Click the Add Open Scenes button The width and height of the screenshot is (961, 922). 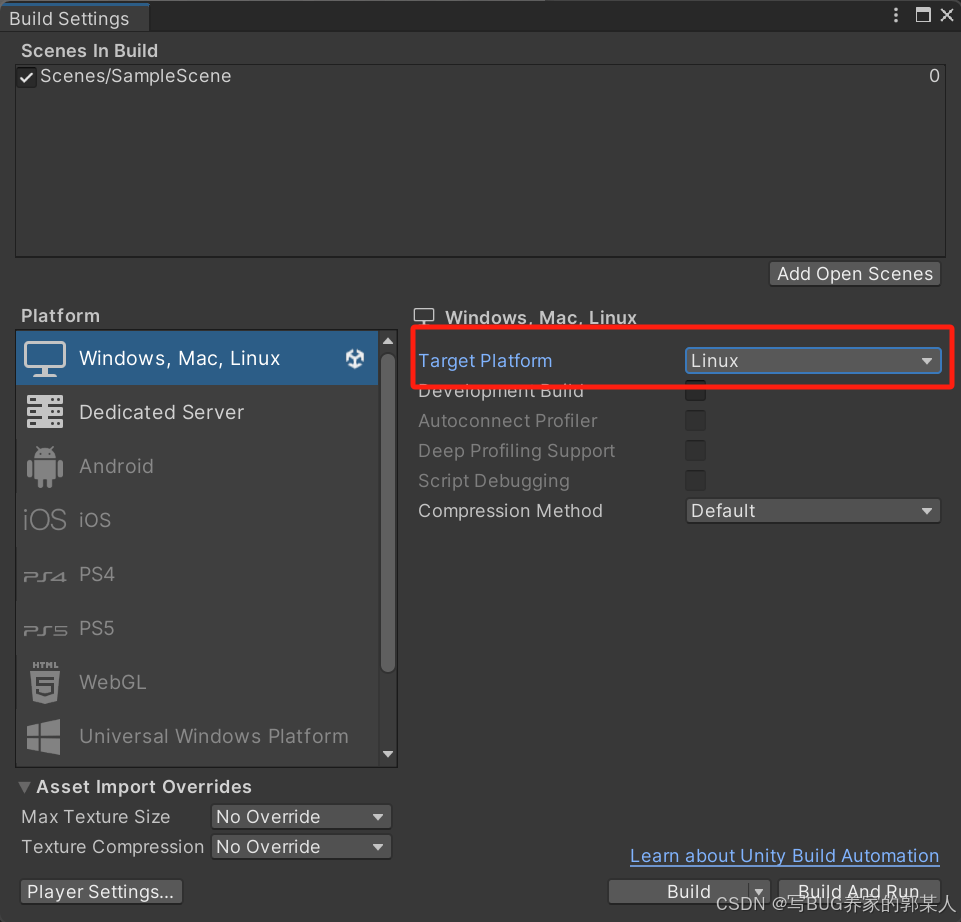pyautogui.click(x=855, y=273)
